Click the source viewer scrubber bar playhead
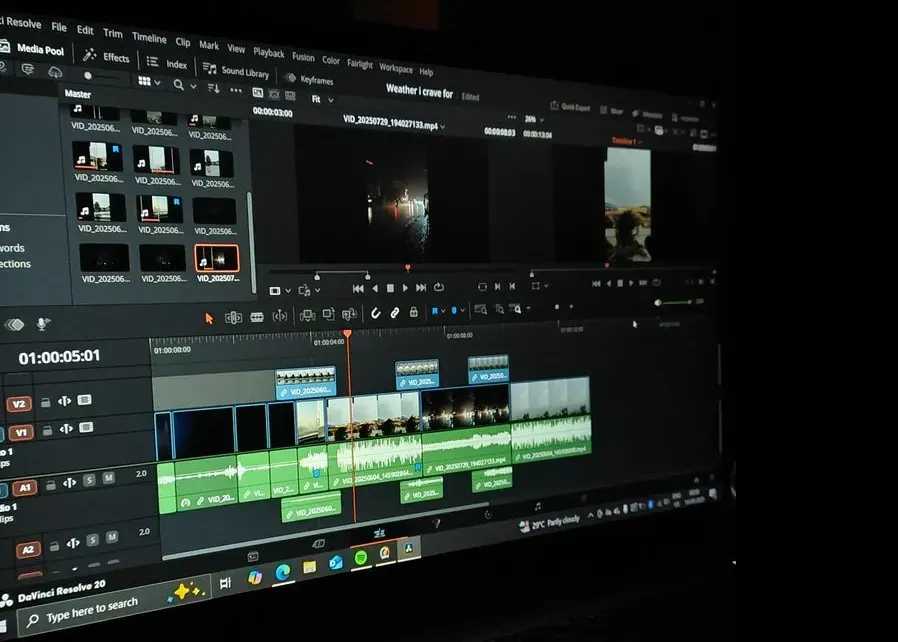 tap(408, 267)
